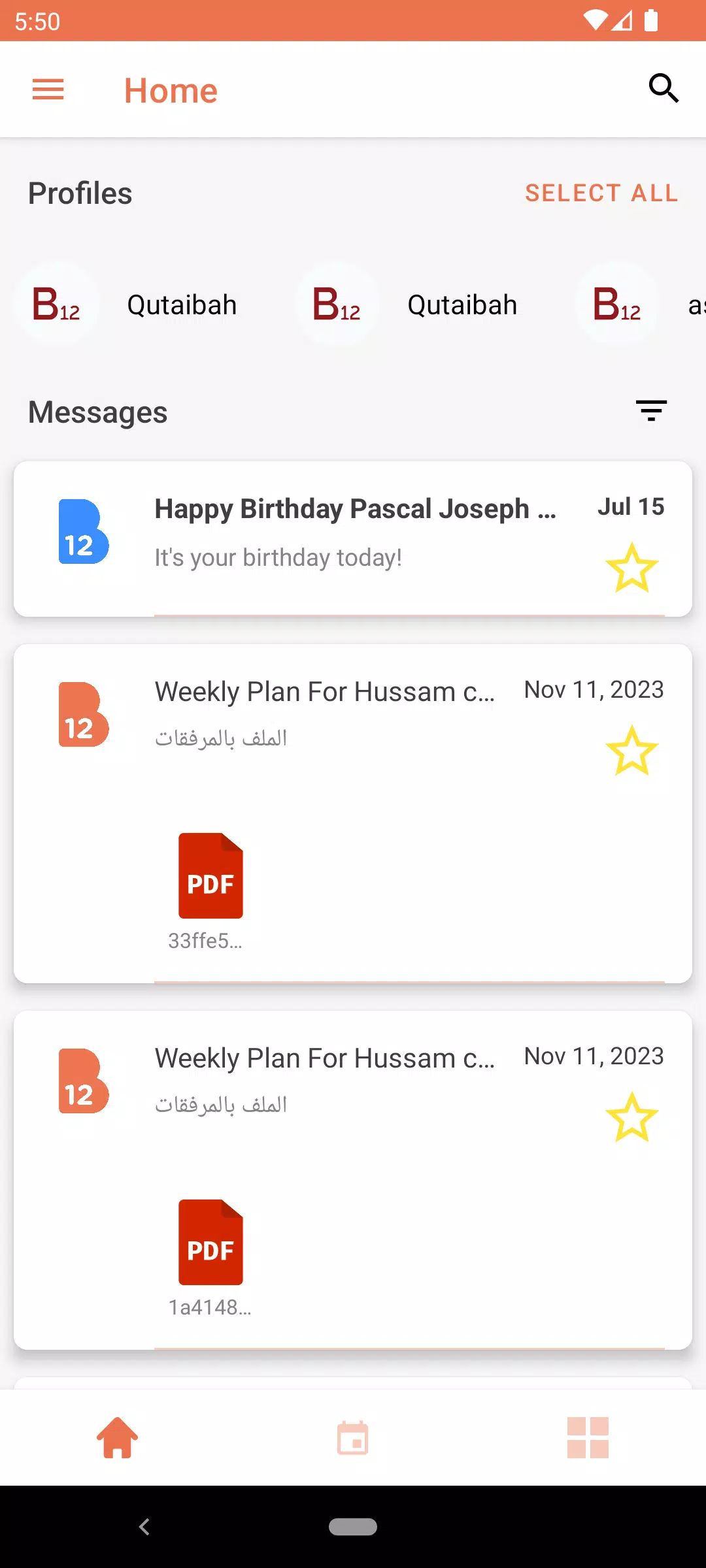Toggle star on first Weekly Plan message

(x=631, y=751)
